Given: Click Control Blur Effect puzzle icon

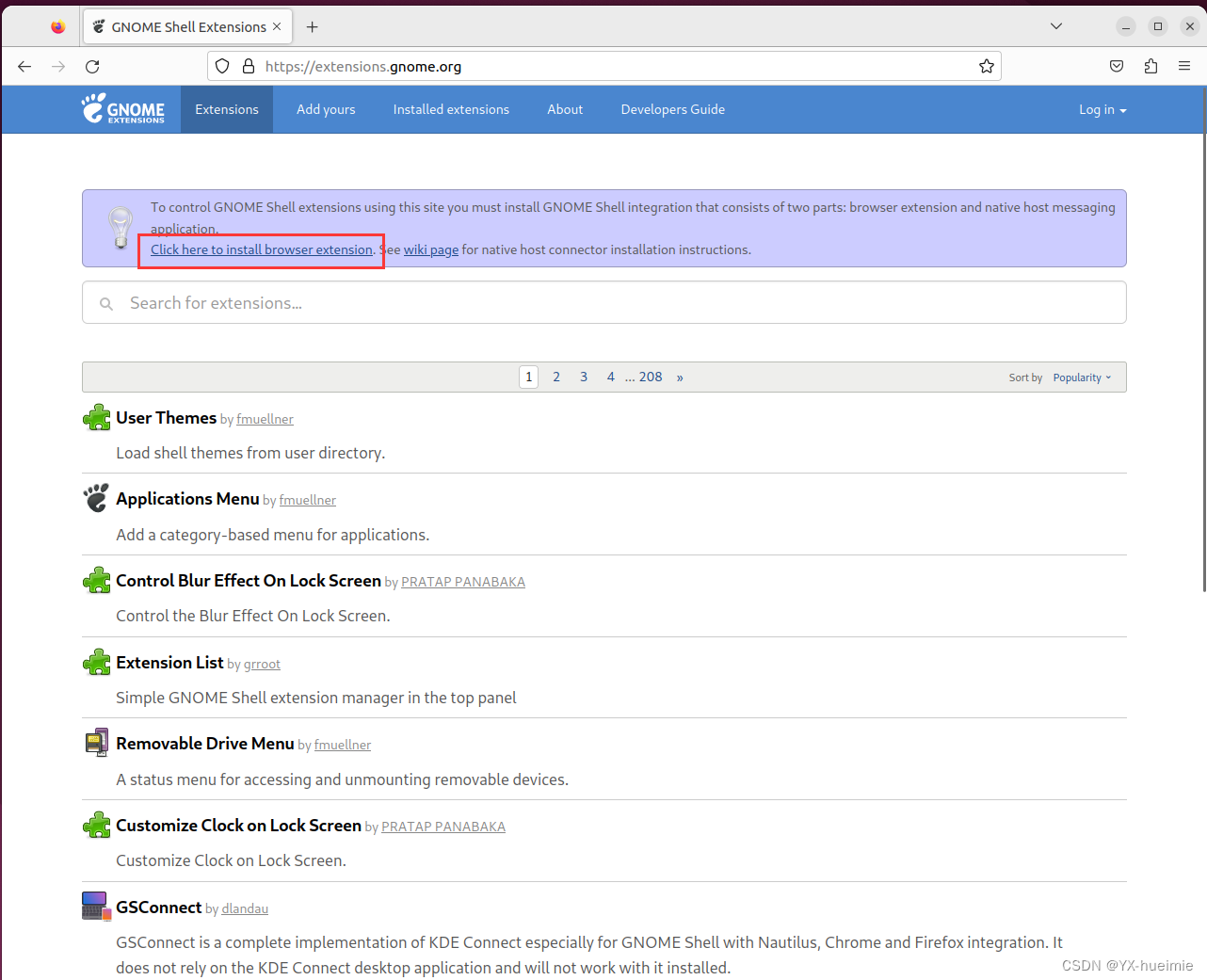Looking at the screenshot, I should [x=97, y=580].
